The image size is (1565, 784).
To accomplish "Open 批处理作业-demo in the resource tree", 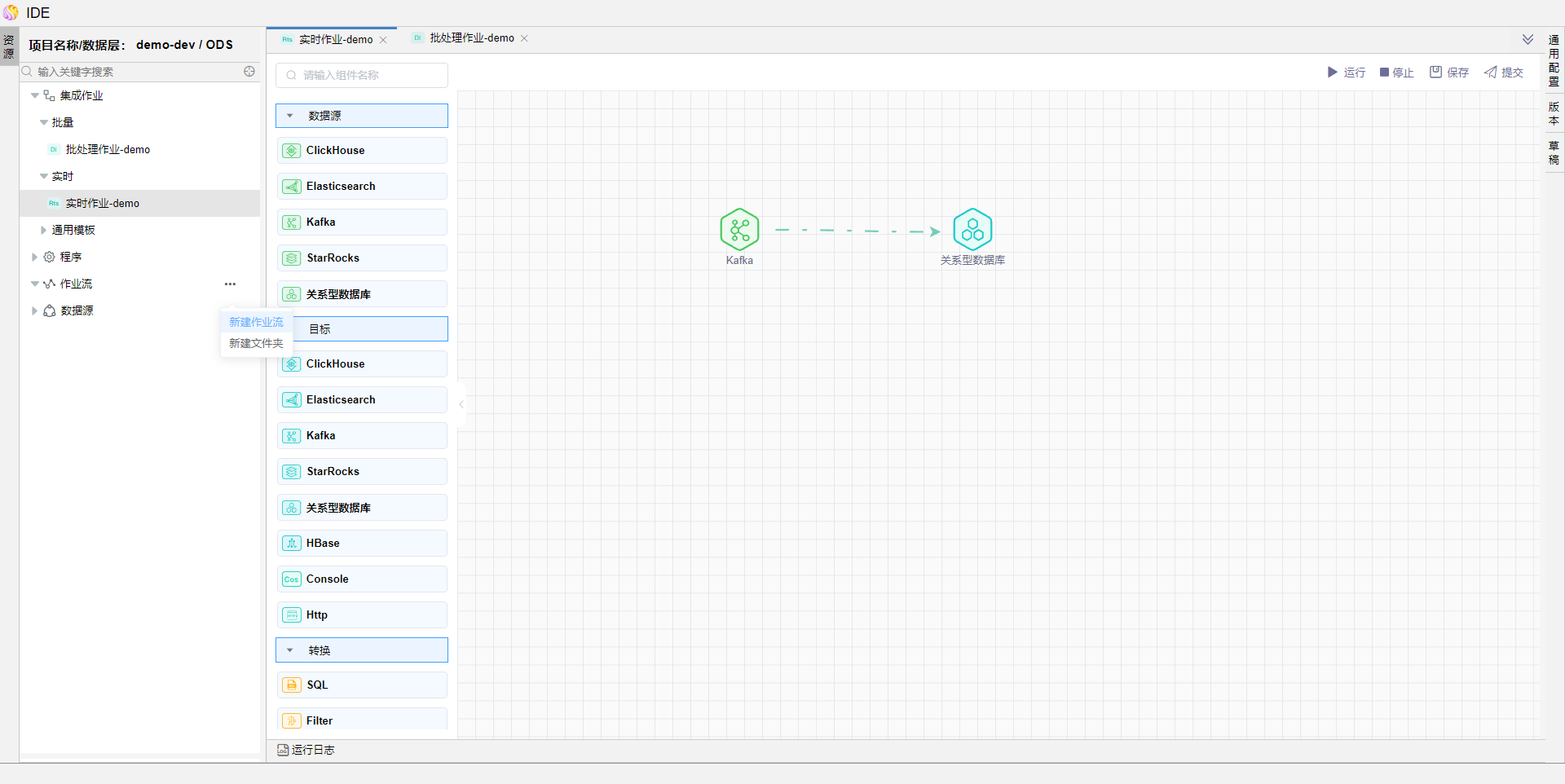I will 108,150.
